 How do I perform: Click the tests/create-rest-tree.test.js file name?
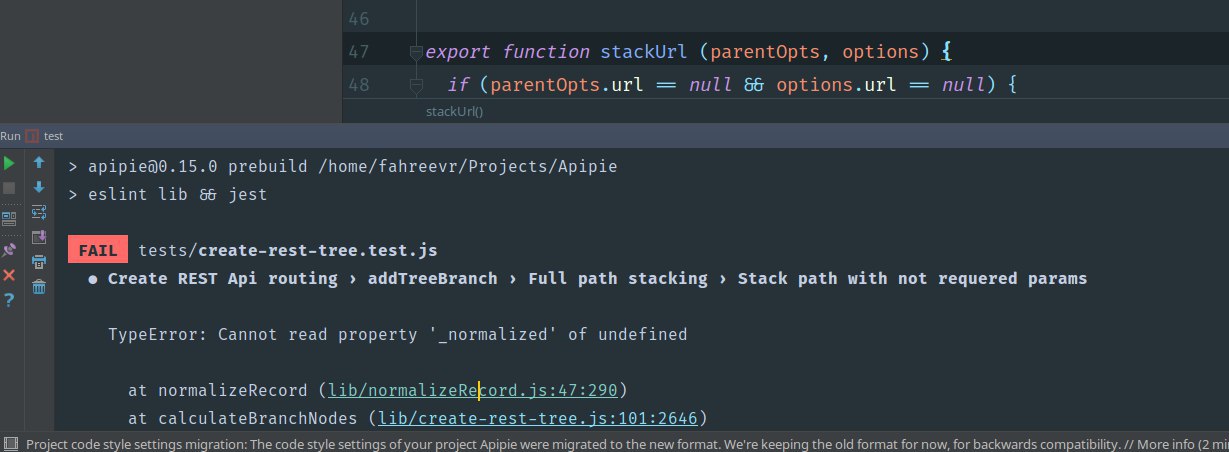pos(288,250)
